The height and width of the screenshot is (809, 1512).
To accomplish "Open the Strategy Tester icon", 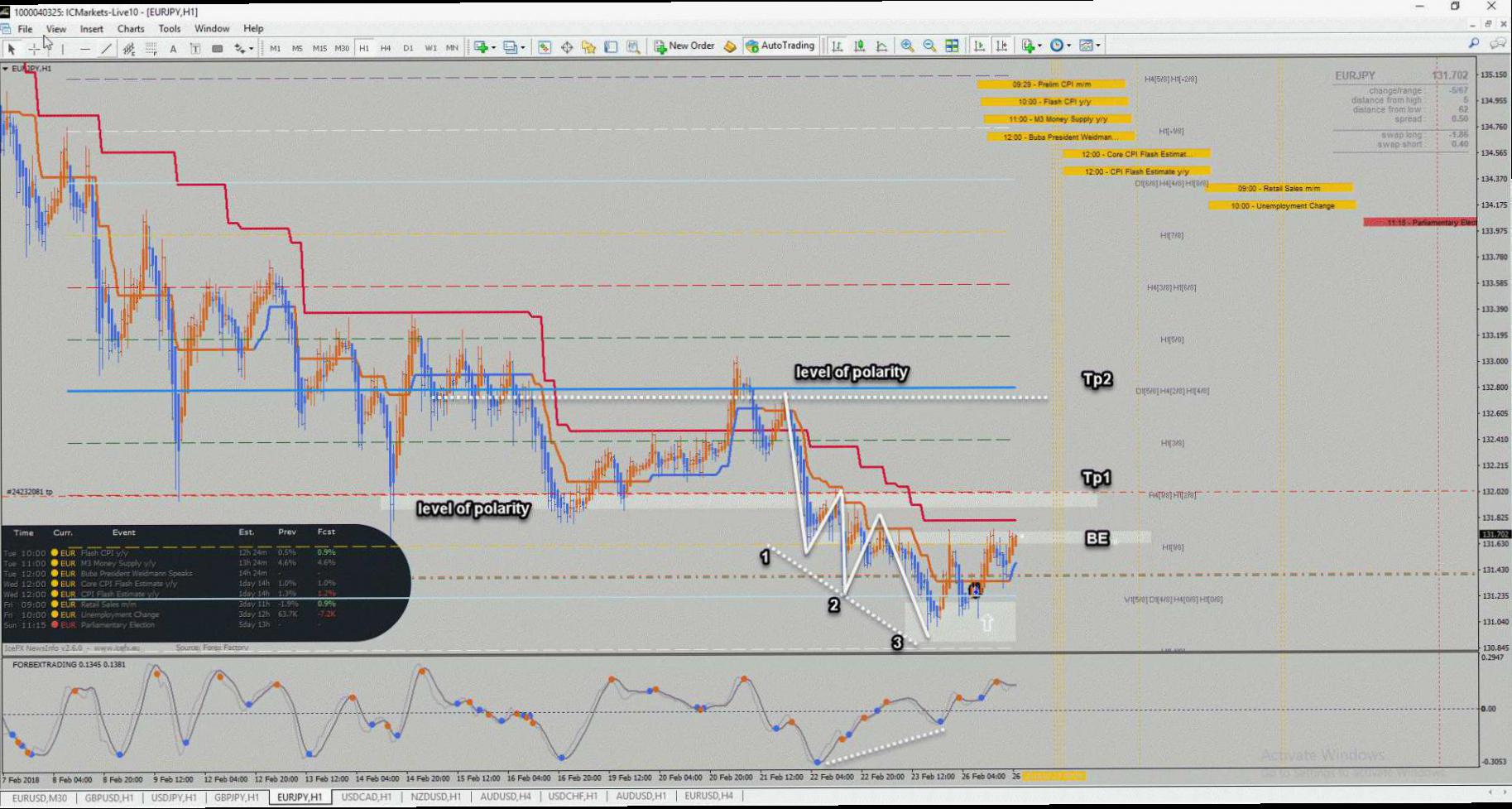I will 633,47.
